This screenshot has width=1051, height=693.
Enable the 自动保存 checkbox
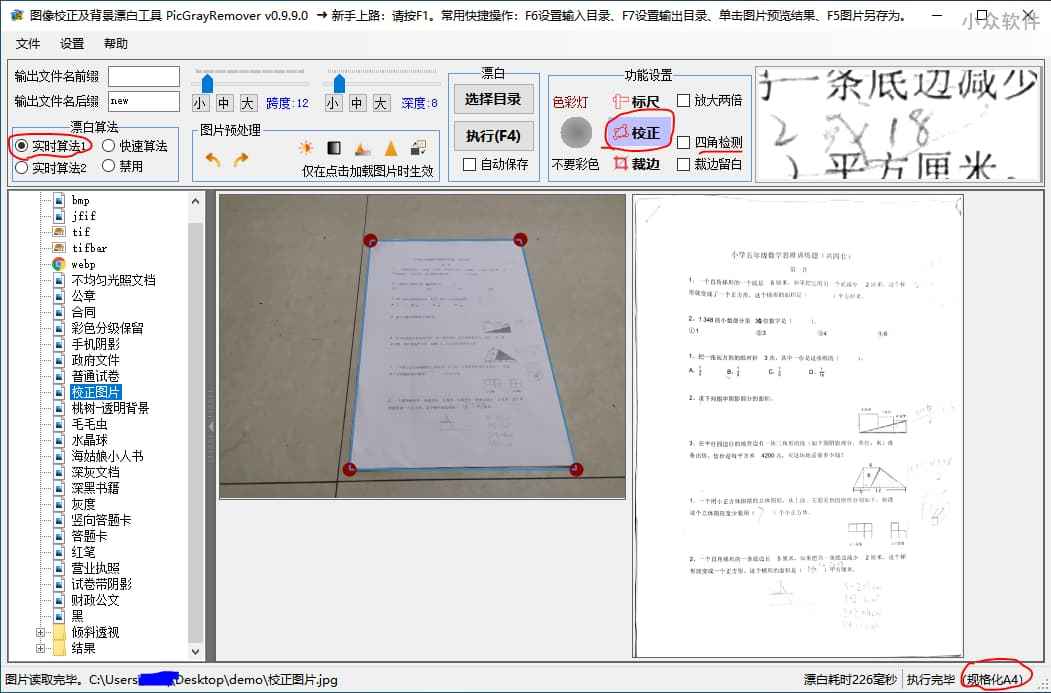point(470,164)
